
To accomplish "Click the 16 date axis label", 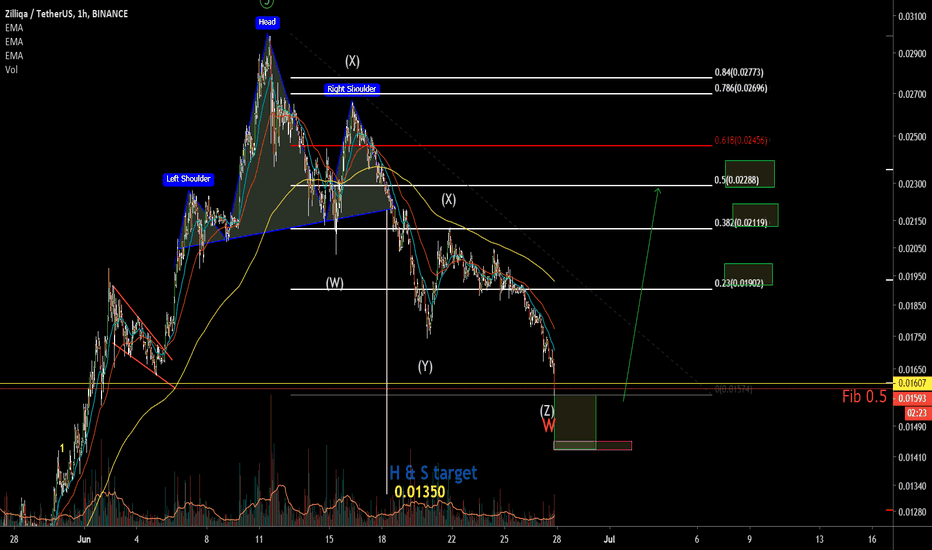I will click(872, 539).
